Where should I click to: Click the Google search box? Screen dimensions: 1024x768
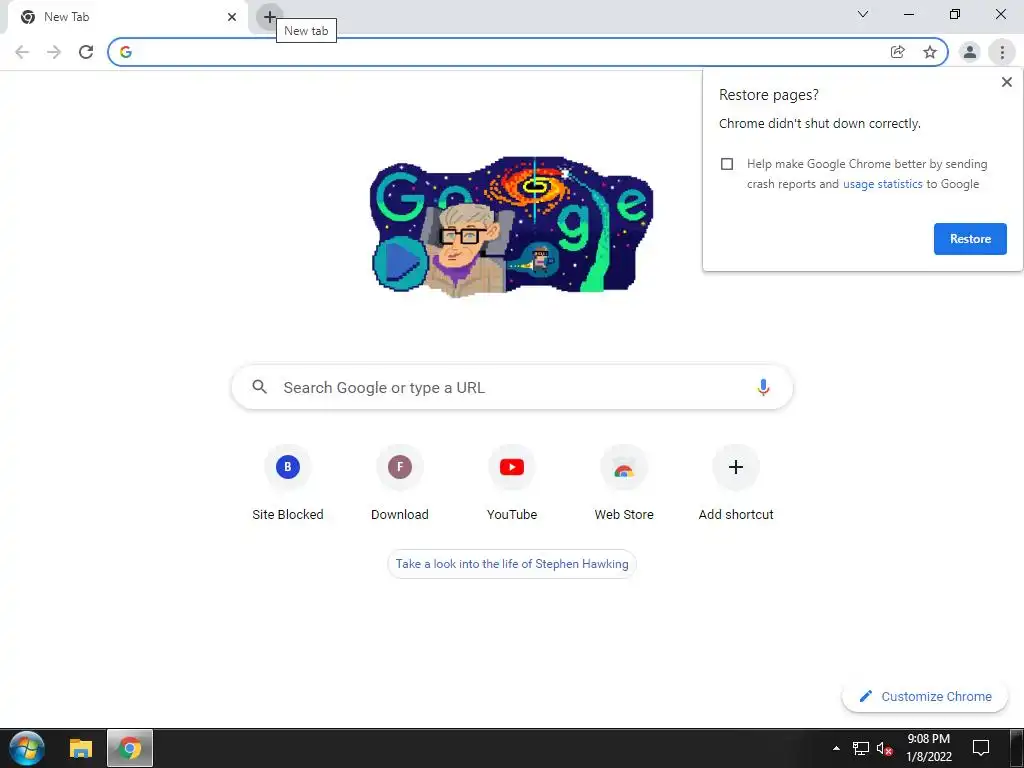click(512, 387)
